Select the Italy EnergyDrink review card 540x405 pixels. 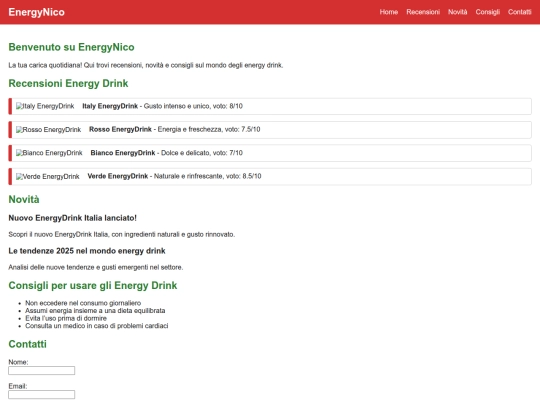point(270,106)
